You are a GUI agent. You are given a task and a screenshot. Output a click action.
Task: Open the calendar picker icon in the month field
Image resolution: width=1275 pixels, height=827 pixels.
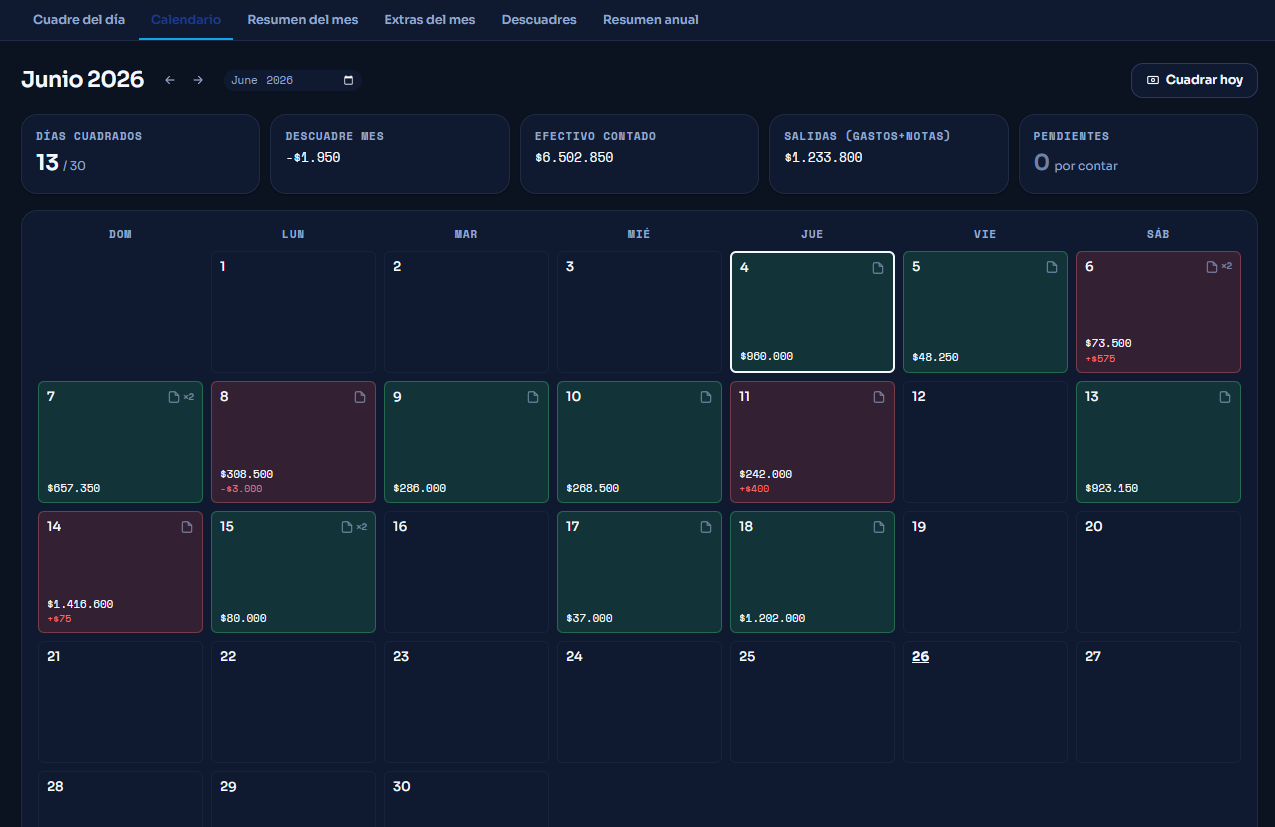coord(348,80)
